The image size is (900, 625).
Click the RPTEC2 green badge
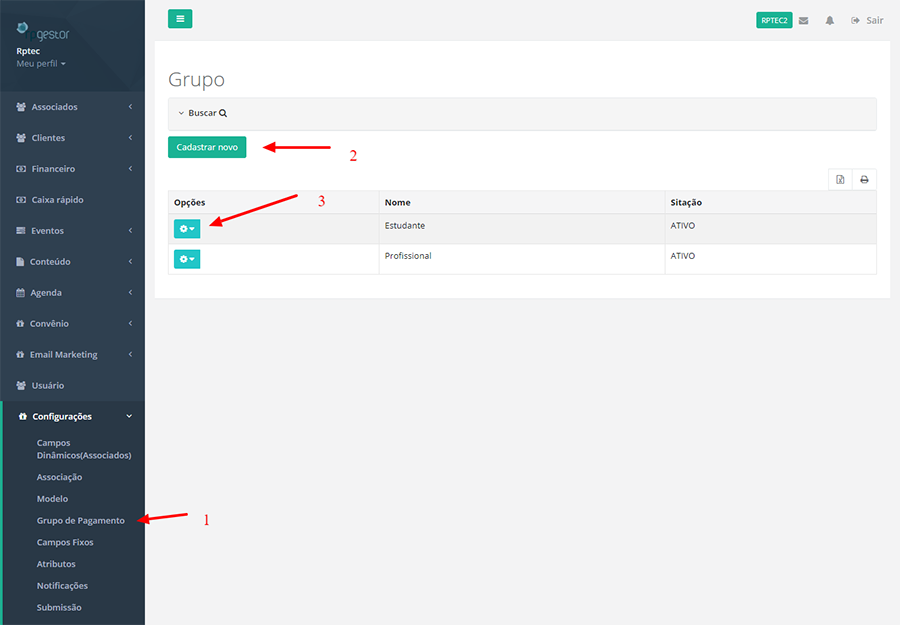point(774,20)
